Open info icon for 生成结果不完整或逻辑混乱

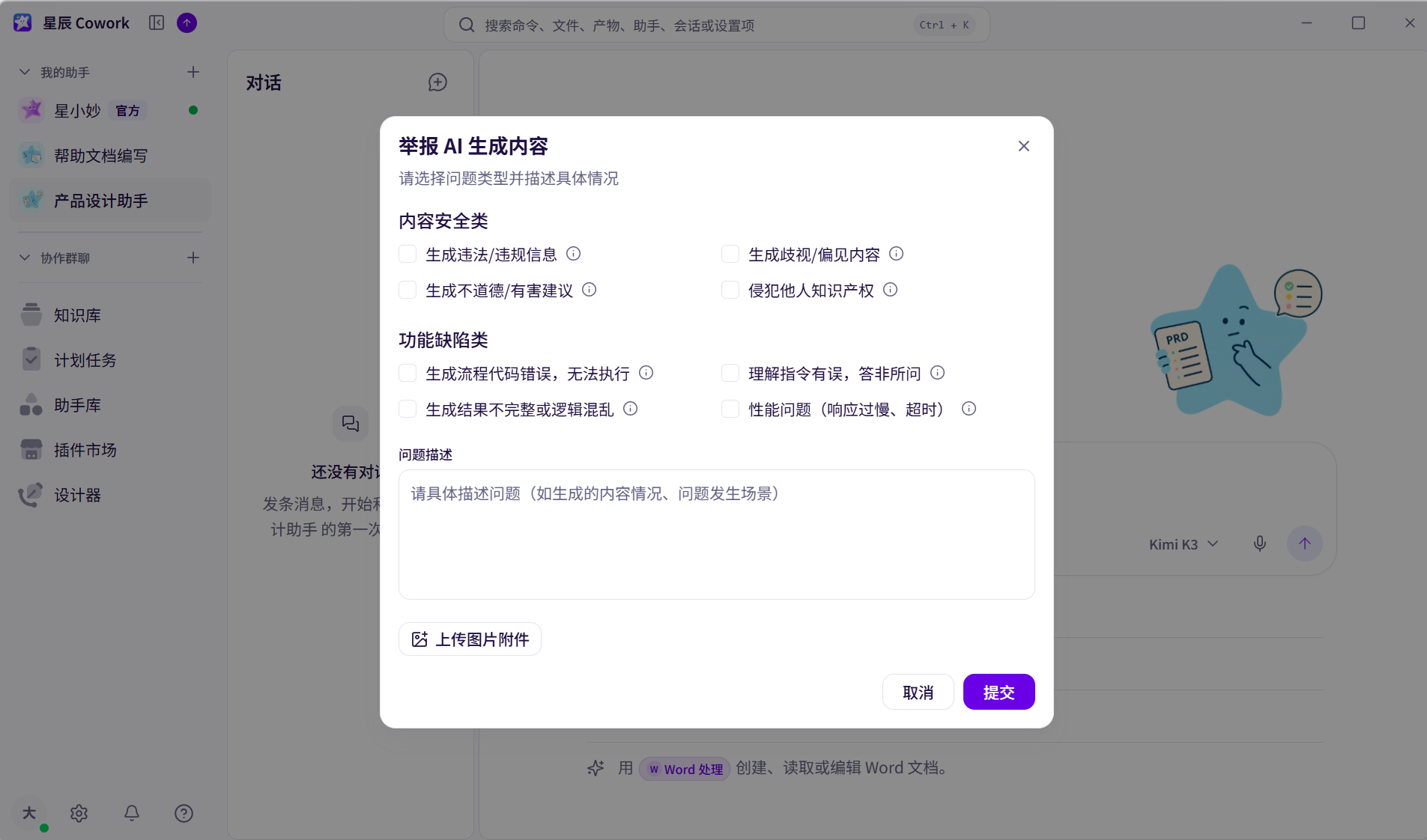coord(630,409)
